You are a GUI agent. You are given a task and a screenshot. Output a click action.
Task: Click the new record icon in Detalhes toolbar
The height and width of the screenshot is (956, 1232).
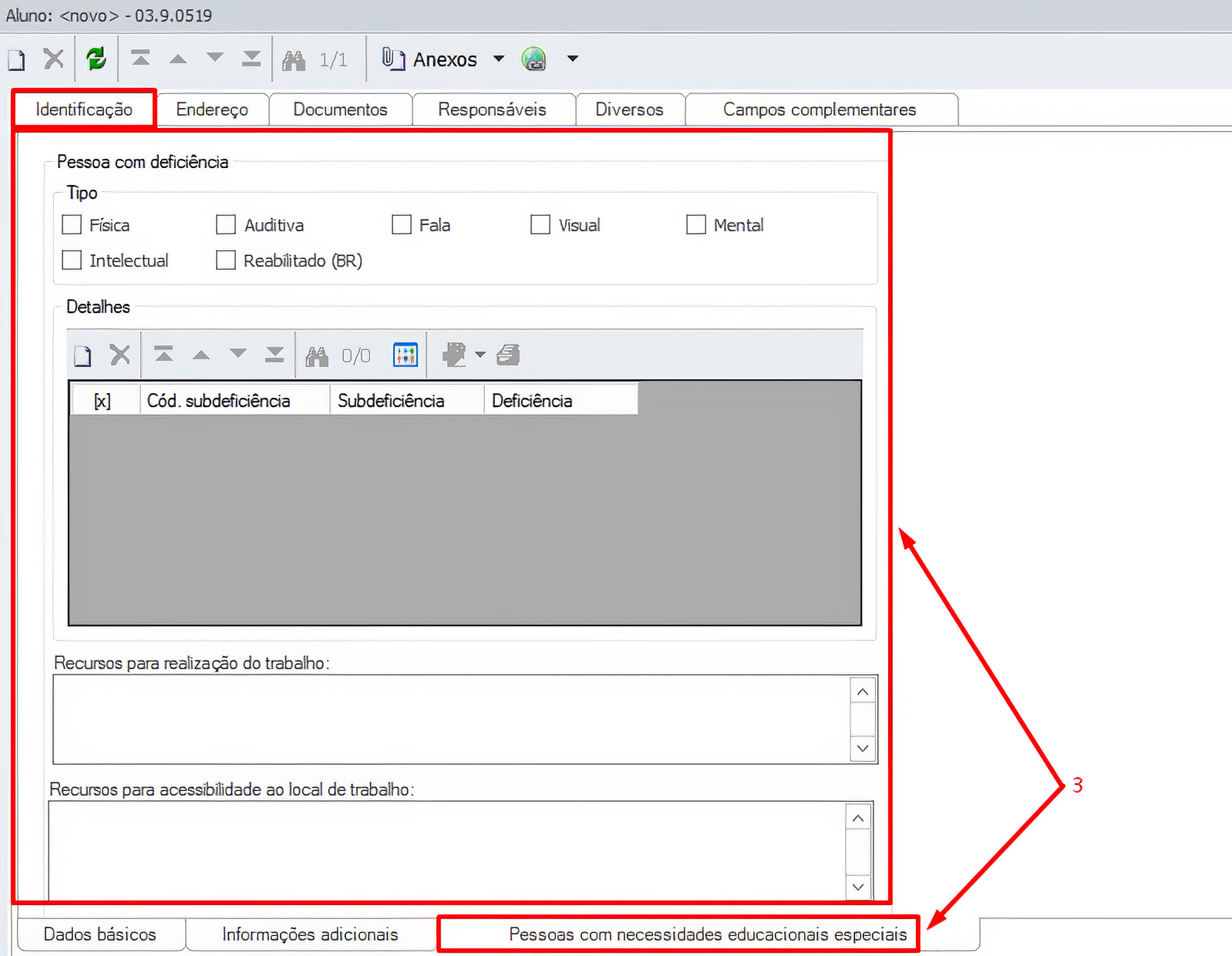[x=82, y=355]
